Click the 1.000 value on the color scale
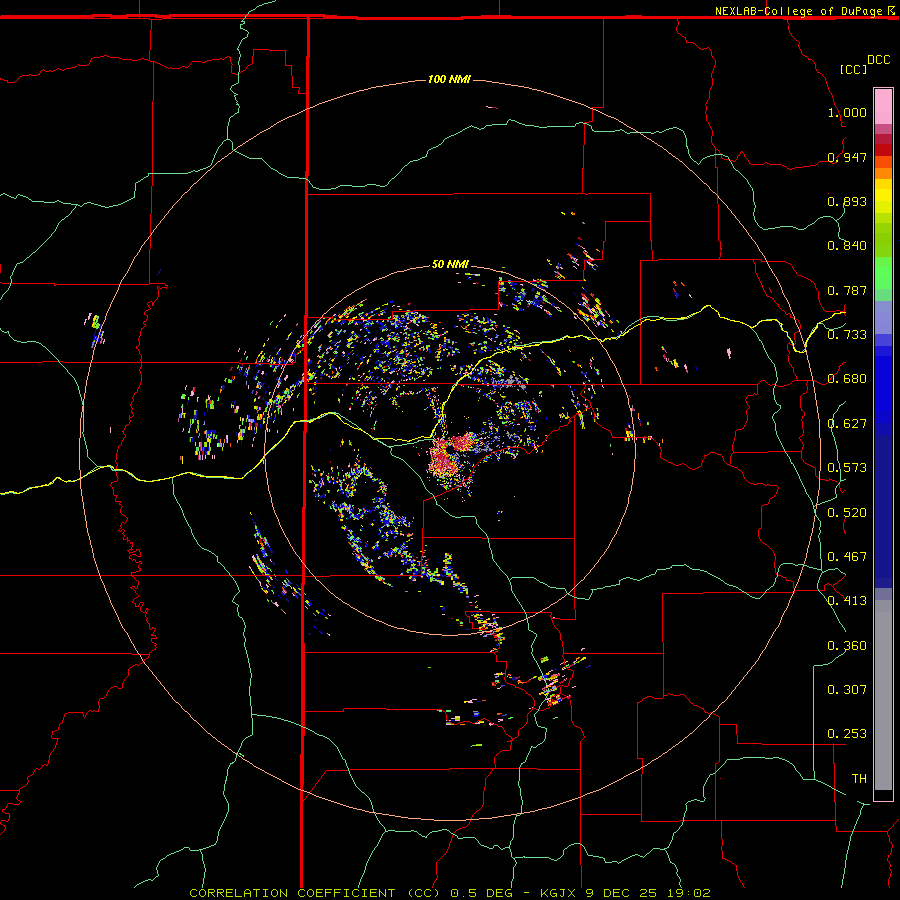Screen dimensions: 900x900 [847, 112]
